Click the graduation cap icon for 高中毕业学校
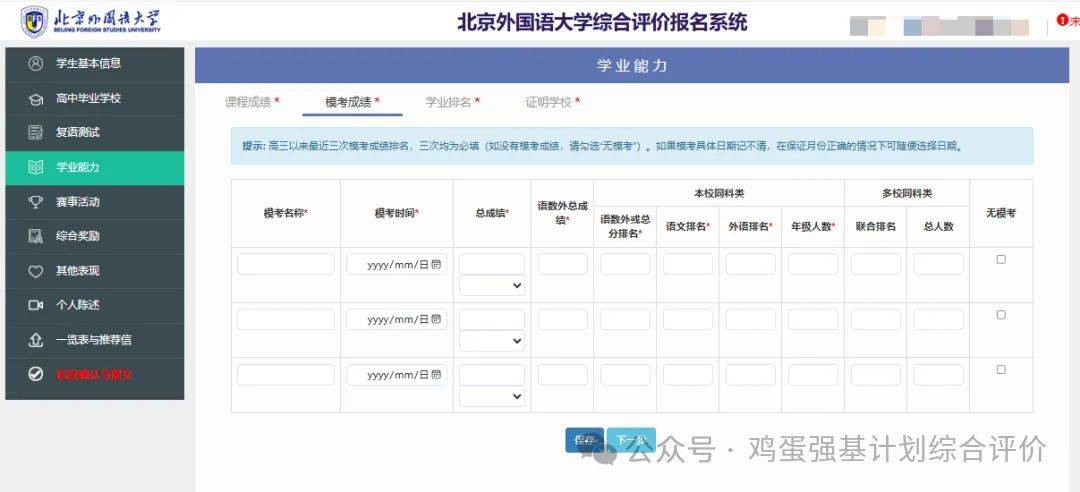This screenshot has height=492, width=1080. click(x=36, y=99)
